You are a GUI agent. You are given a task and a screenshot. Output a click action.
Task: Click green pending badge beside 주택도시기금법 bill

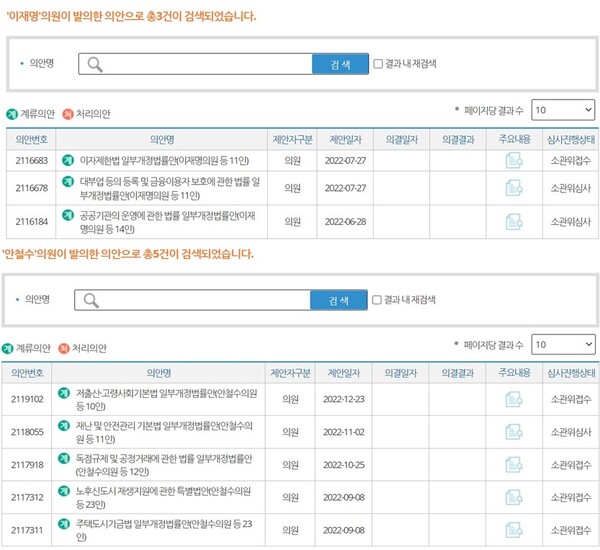click(x=64, y=524)
